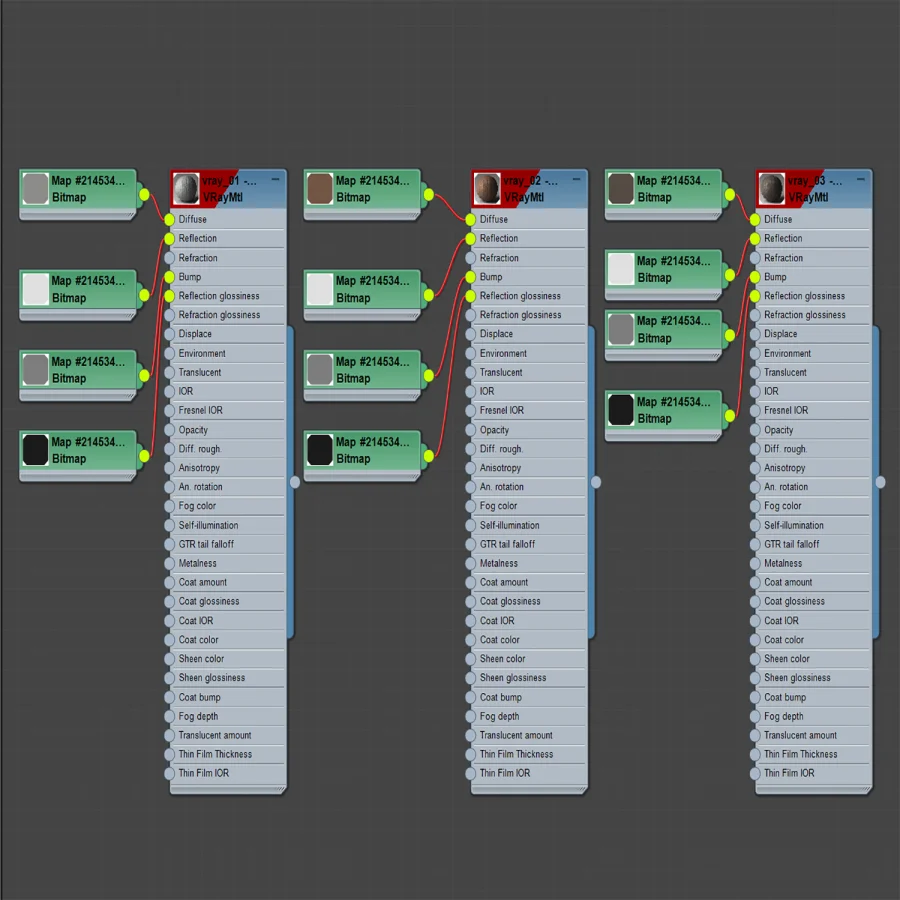Click the output socket of vray_02 node
Image resolution: width=900 pixels, height=900 pixels.
(596, 482)
